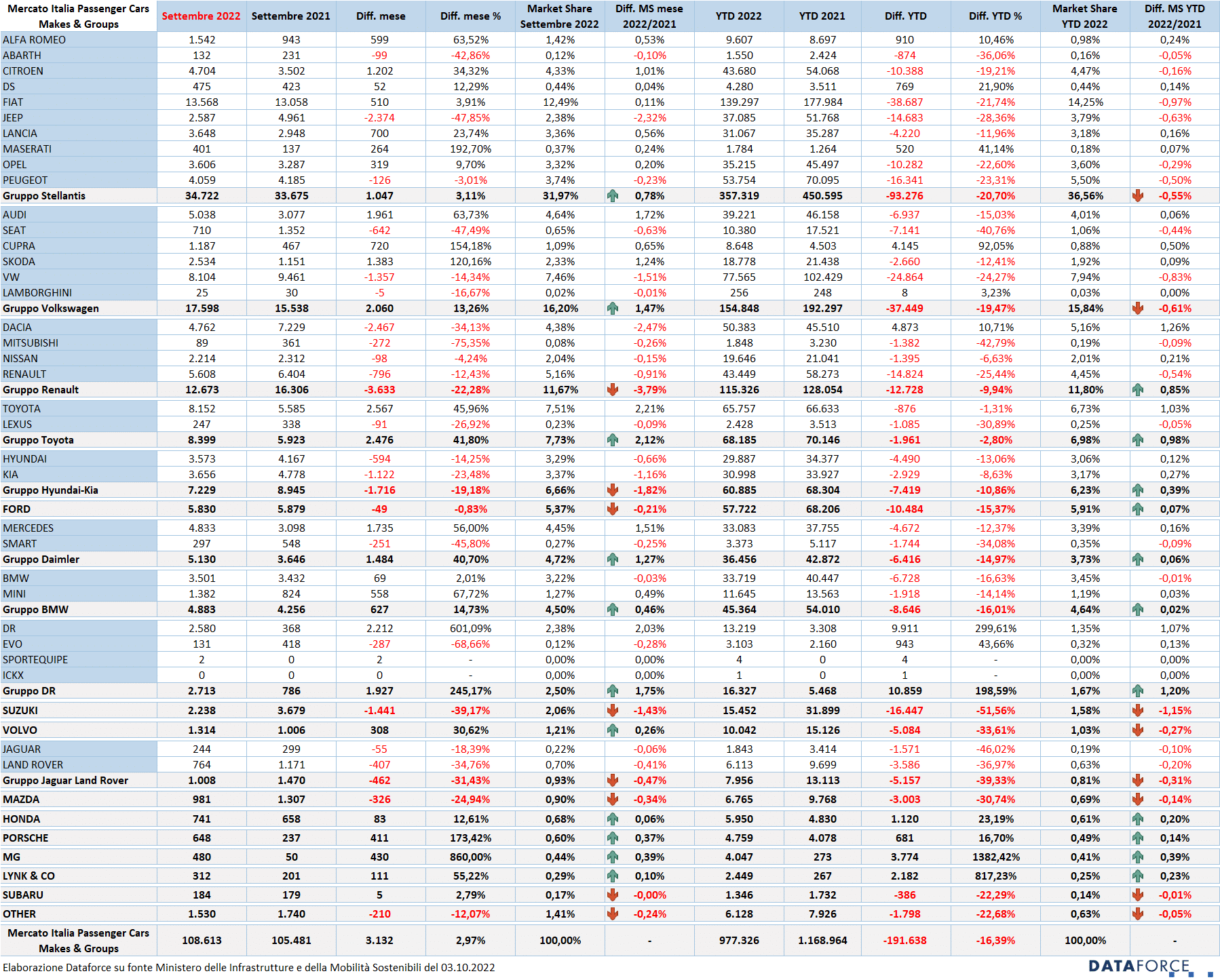Click the green up arrow in Gruppo Volkswagen monthly share column
Image resolution: width=1220 pixels, height=980 pixels.
613,309
